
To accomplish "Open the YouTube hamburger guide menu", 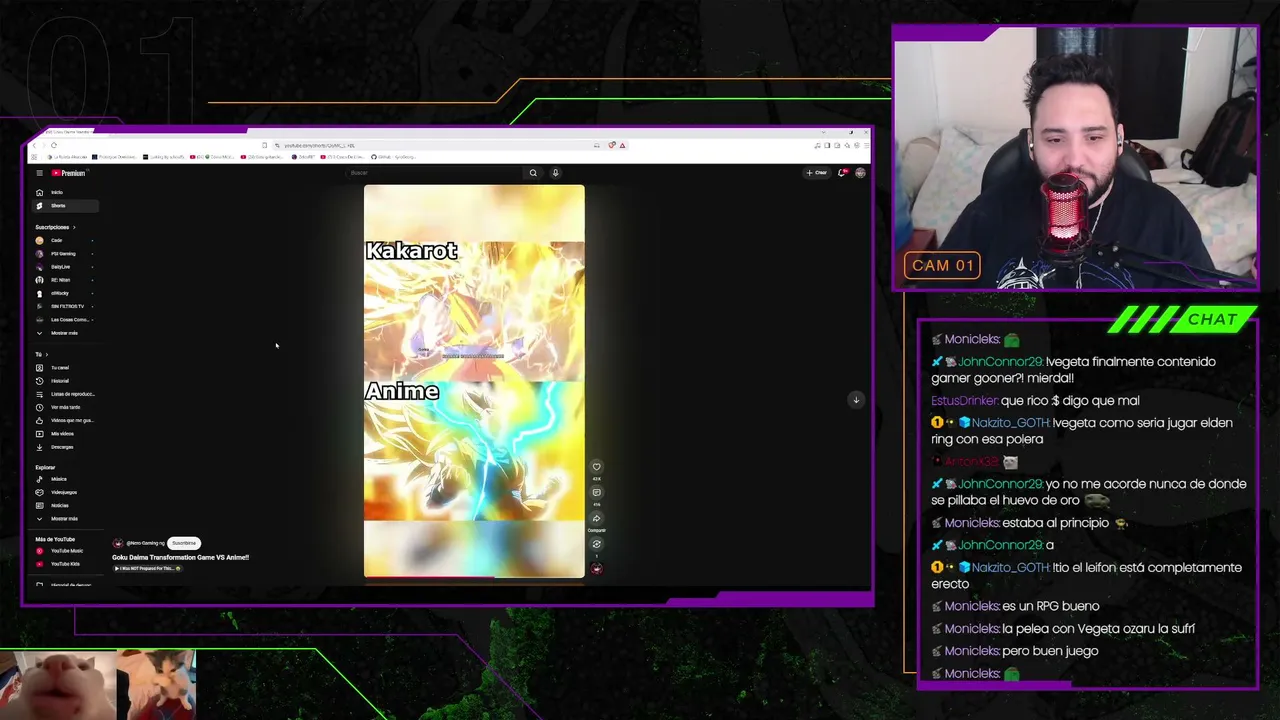I will [x=39, y=173].
